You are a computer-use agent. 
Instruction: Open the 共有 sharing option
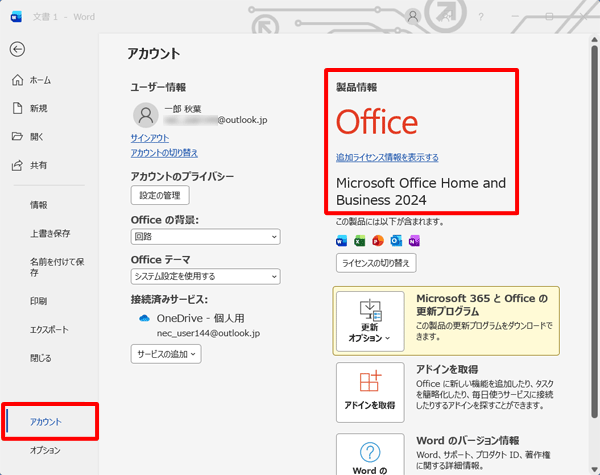(x=38, y=165)
